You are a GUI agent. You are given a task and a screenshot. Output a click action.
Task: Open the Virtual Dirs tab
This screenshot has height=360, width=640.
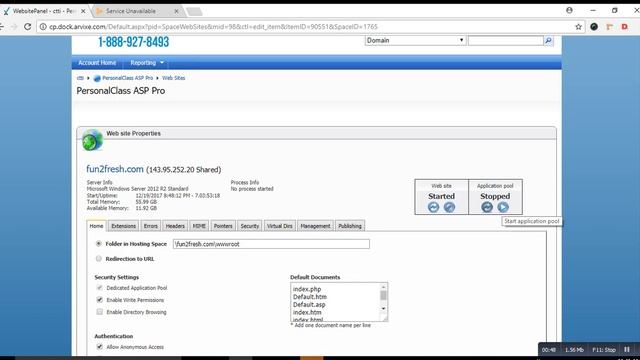click(280, 226)
